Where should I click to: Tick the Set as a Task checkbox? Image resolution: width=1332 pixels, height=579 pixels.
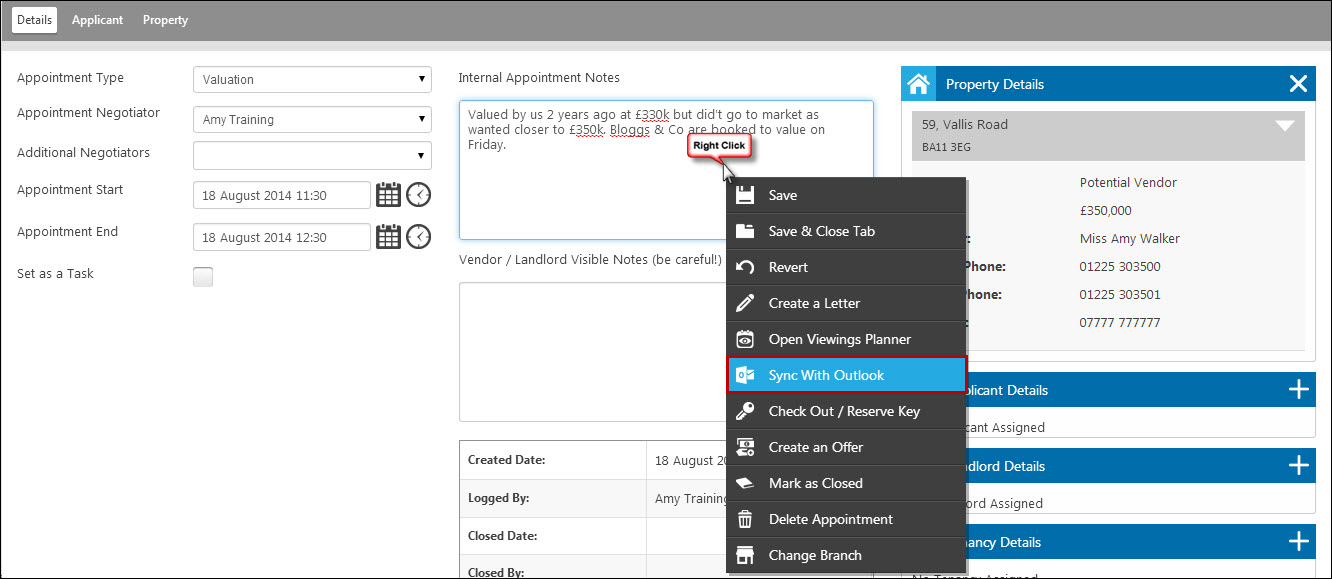[x=203, y=277]
